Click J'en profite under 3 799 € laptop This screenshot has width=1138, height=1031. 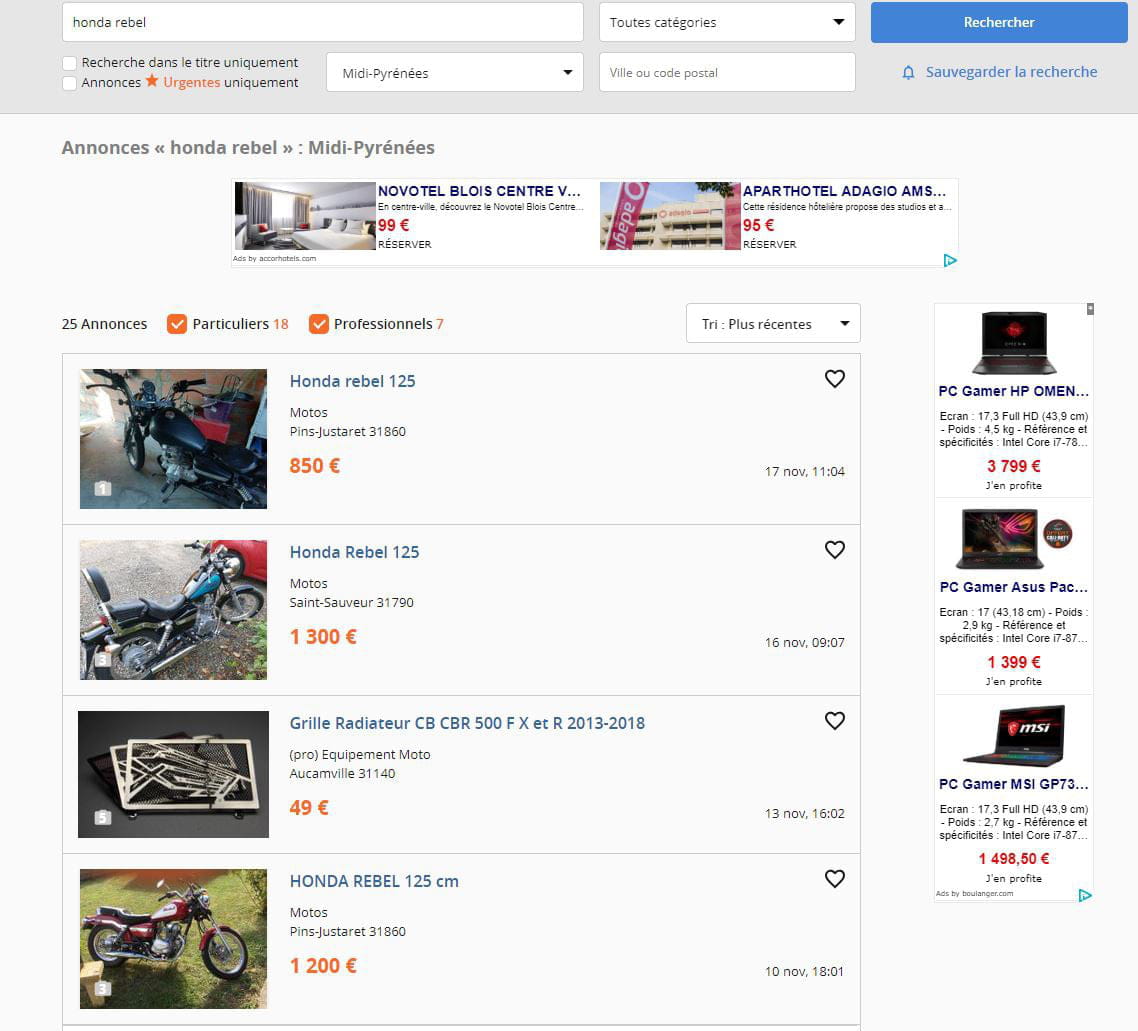point(1013,485)
